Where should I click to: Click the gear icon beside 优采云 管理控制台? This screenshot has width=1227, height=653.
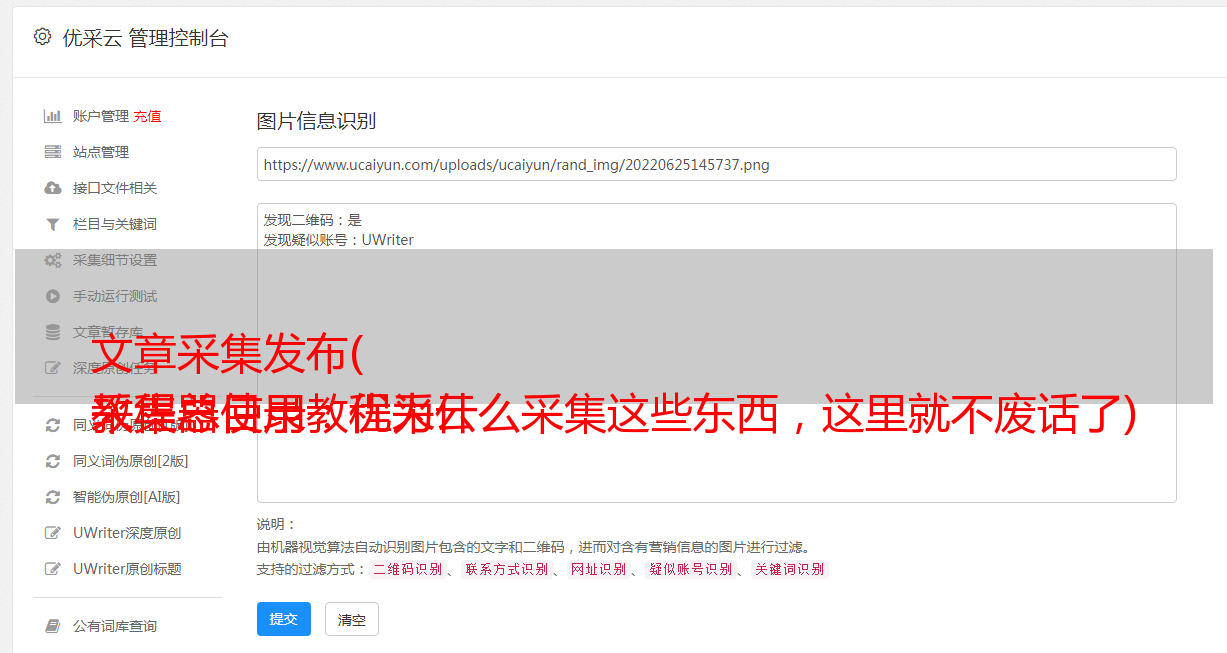42,37
